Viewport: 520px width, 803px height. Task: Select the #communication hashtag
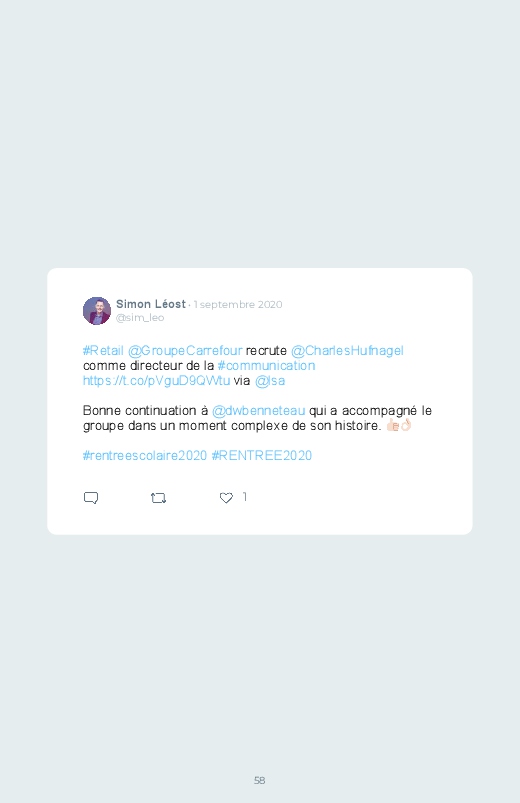click(266, 366)
